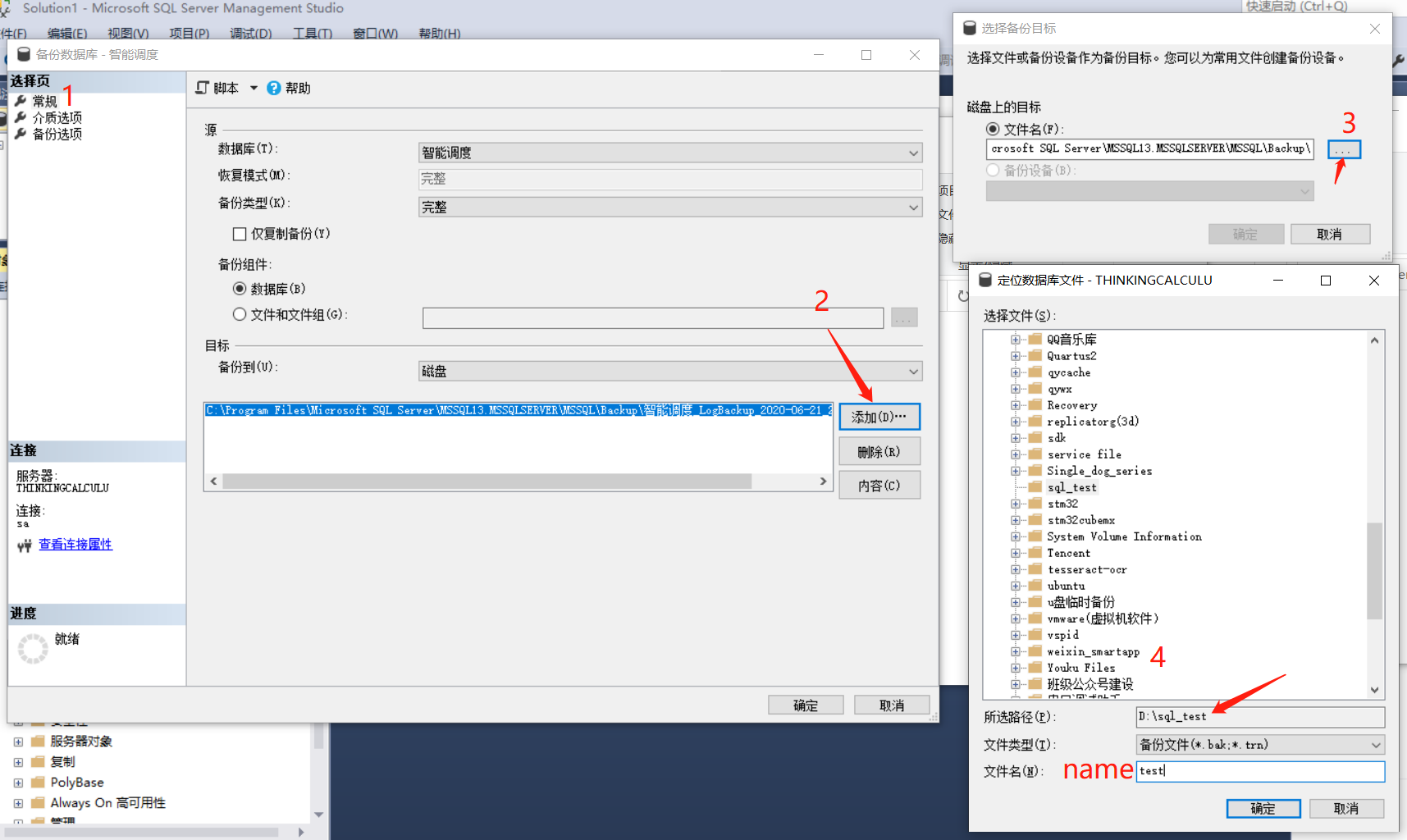Open the 视图(V) menu
The height and width of the screenshot is (840, 1407).
pos(128,34)
